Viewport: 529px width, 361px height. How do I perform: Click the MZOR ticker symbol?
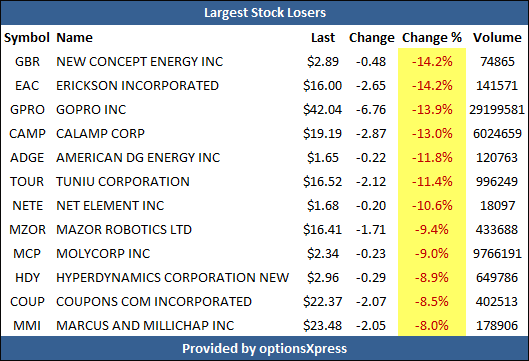pos(27,229)
